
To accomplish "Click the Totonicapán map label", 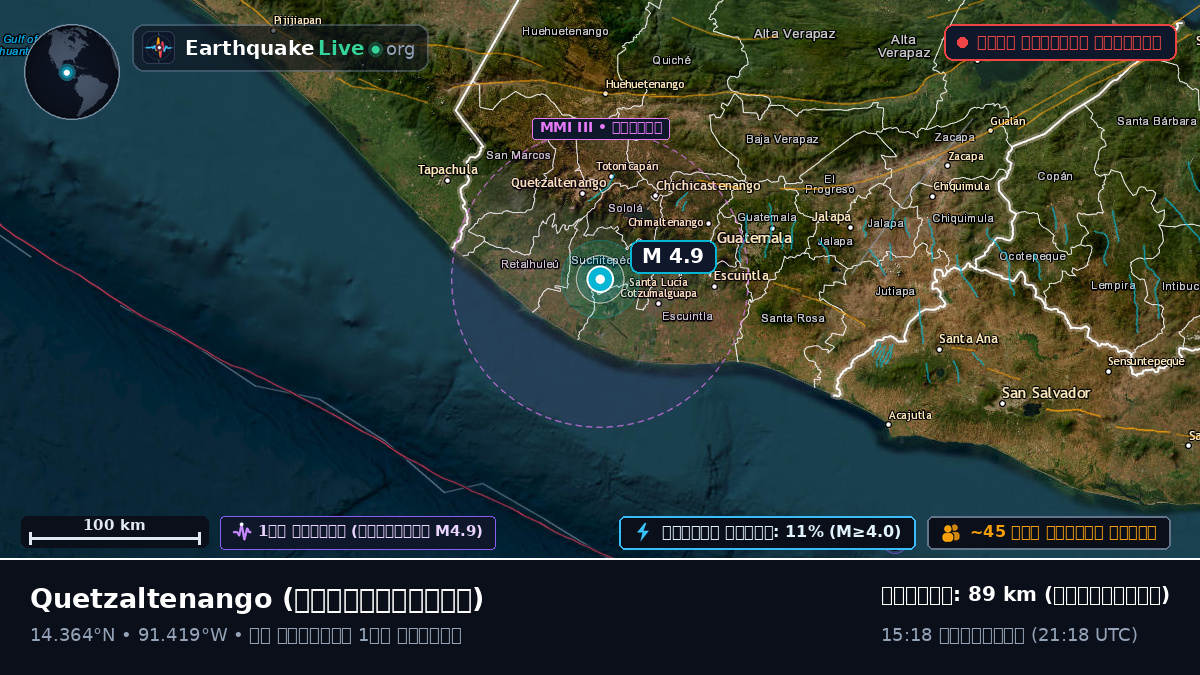I will point(627,166).
